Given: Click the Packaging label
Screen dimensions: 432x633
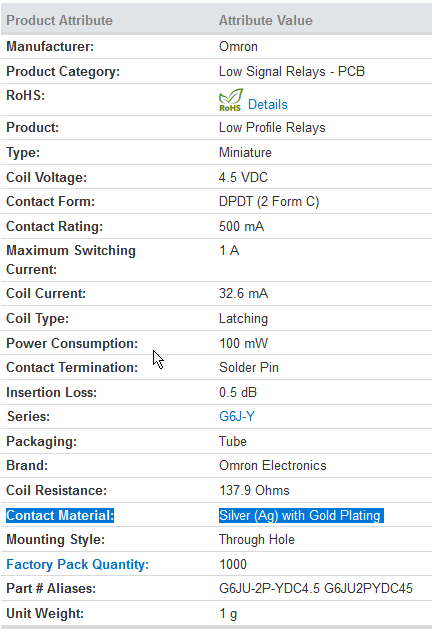Looking at the screenshot, I should pos(42,441).
